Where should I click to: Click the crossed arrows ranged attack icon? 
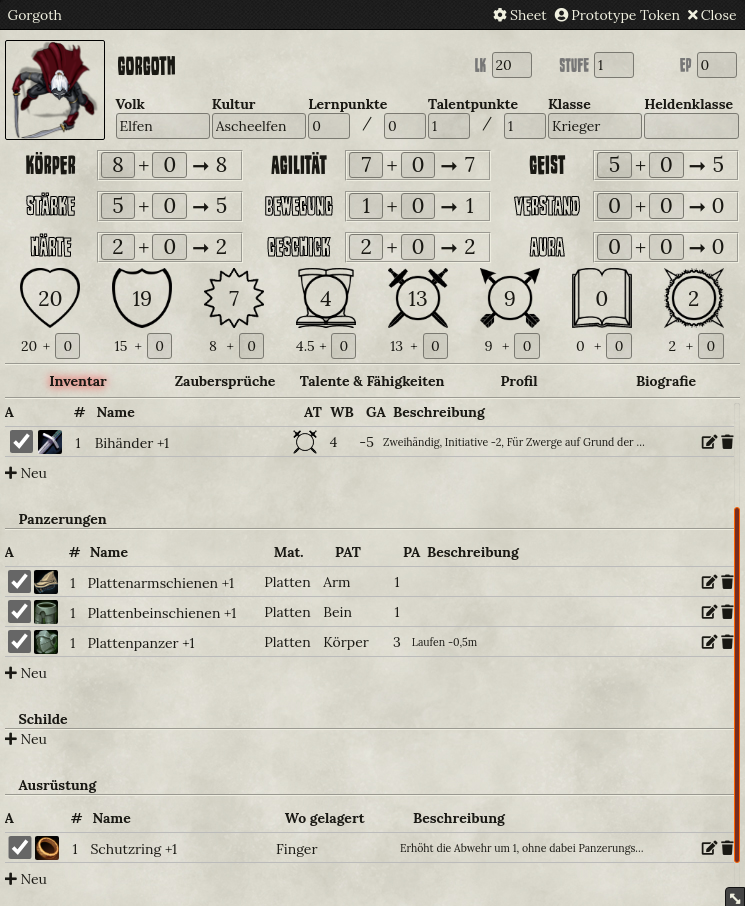(510, 298)
